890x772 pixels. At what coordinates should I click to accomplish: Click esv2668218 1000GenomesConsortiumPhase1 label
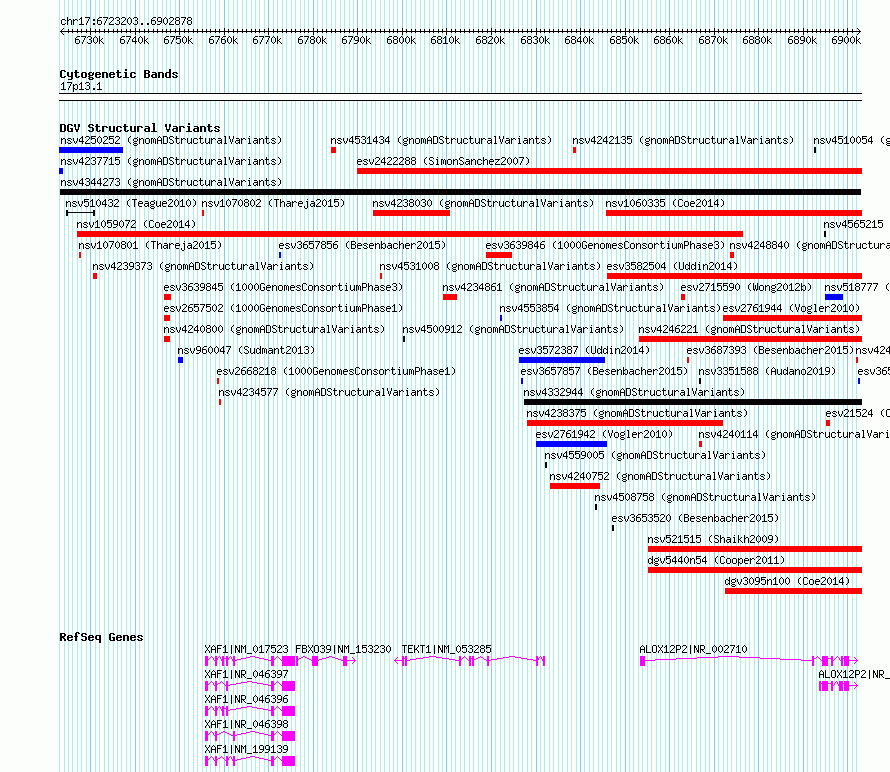336,371
